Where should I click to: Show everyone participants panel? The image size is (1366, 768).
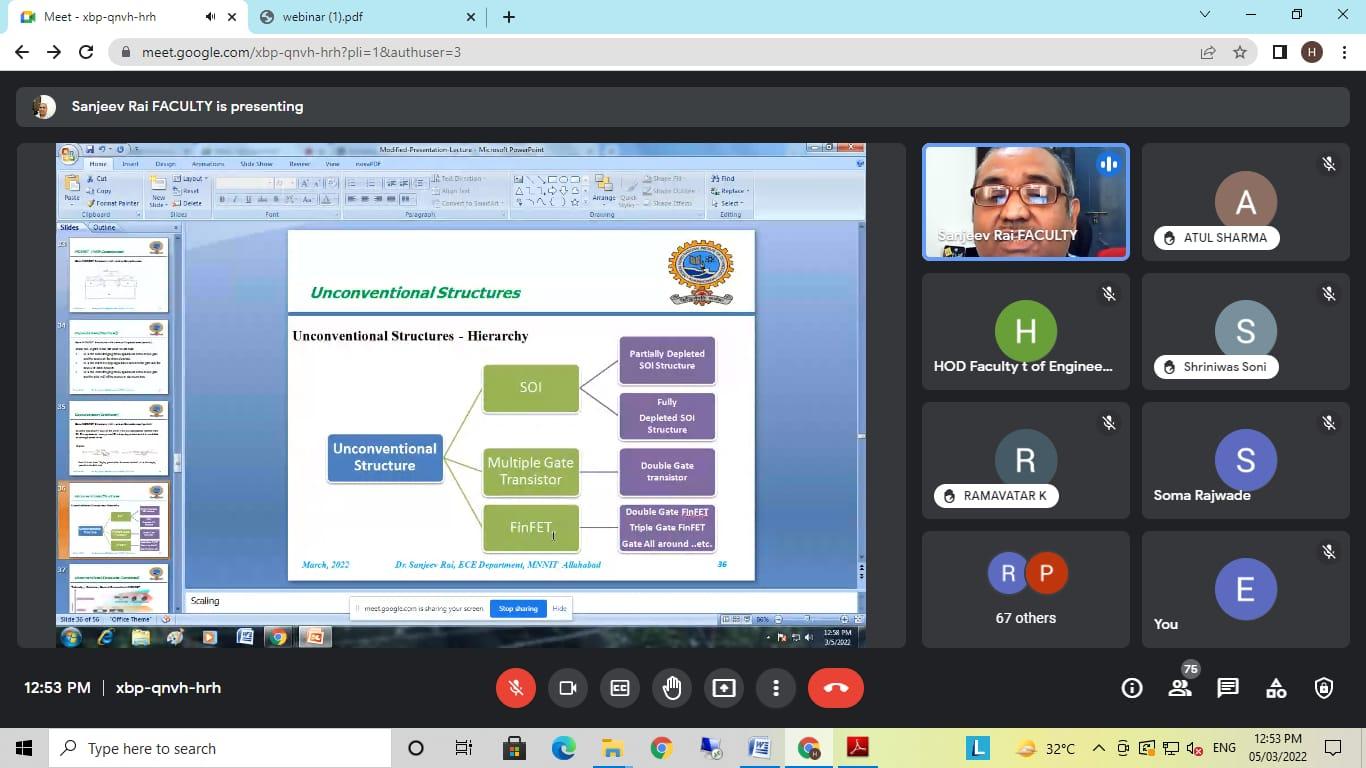(x=1180, y=688)
